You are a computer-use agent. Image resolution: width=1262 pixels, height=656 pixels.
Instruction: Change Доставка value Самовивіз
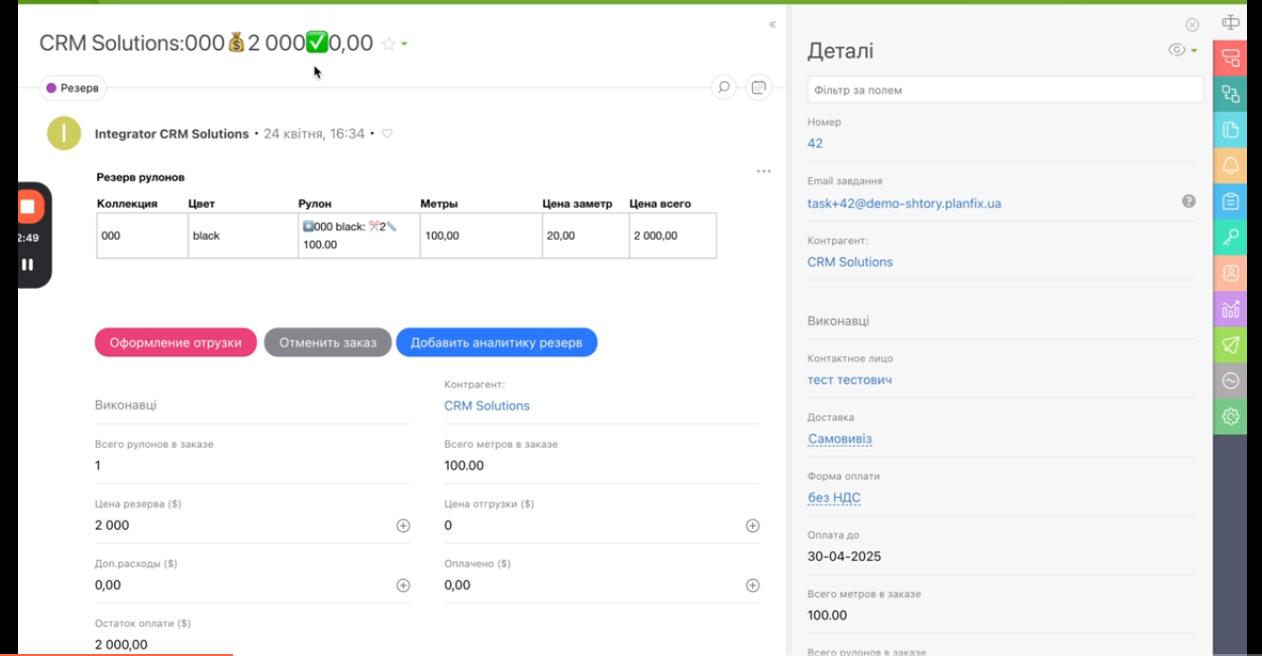(x=840, y=439)
